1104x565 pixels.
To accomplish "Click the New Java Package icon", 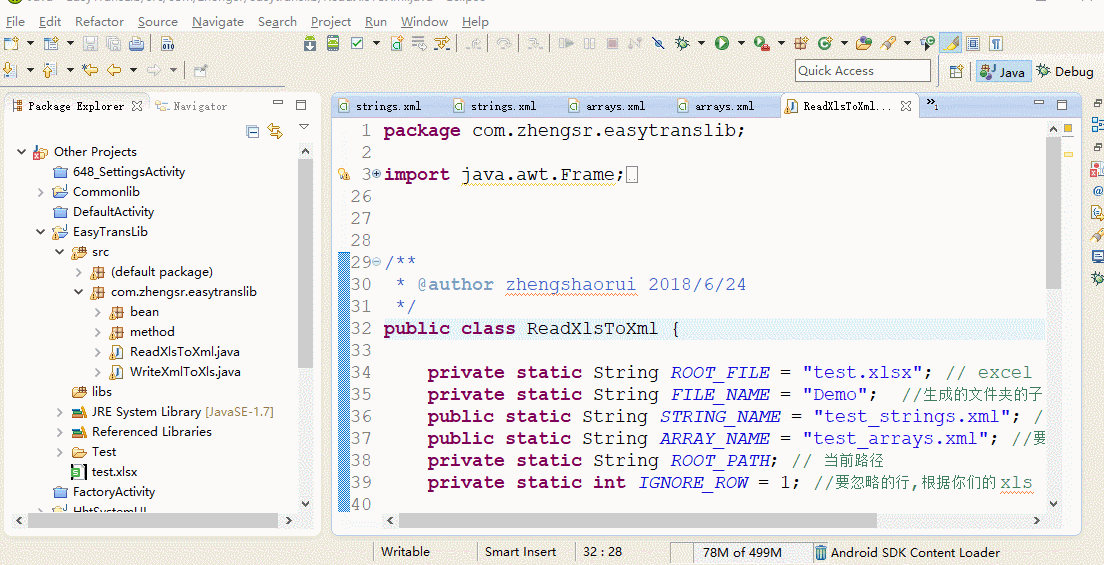I will tap(801, 44).
